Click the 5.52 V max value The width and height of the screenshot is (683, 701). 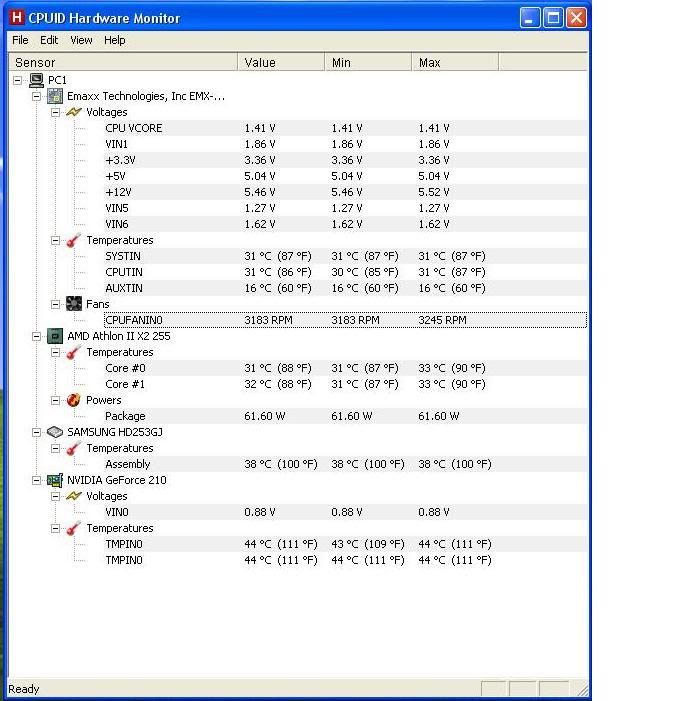(434, 192)
